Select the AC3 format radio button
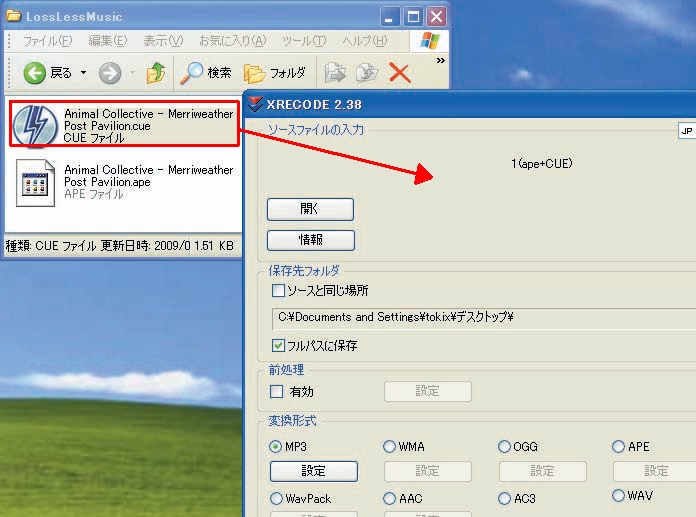This screenshot has width=696, height=517. coord(504,499)
